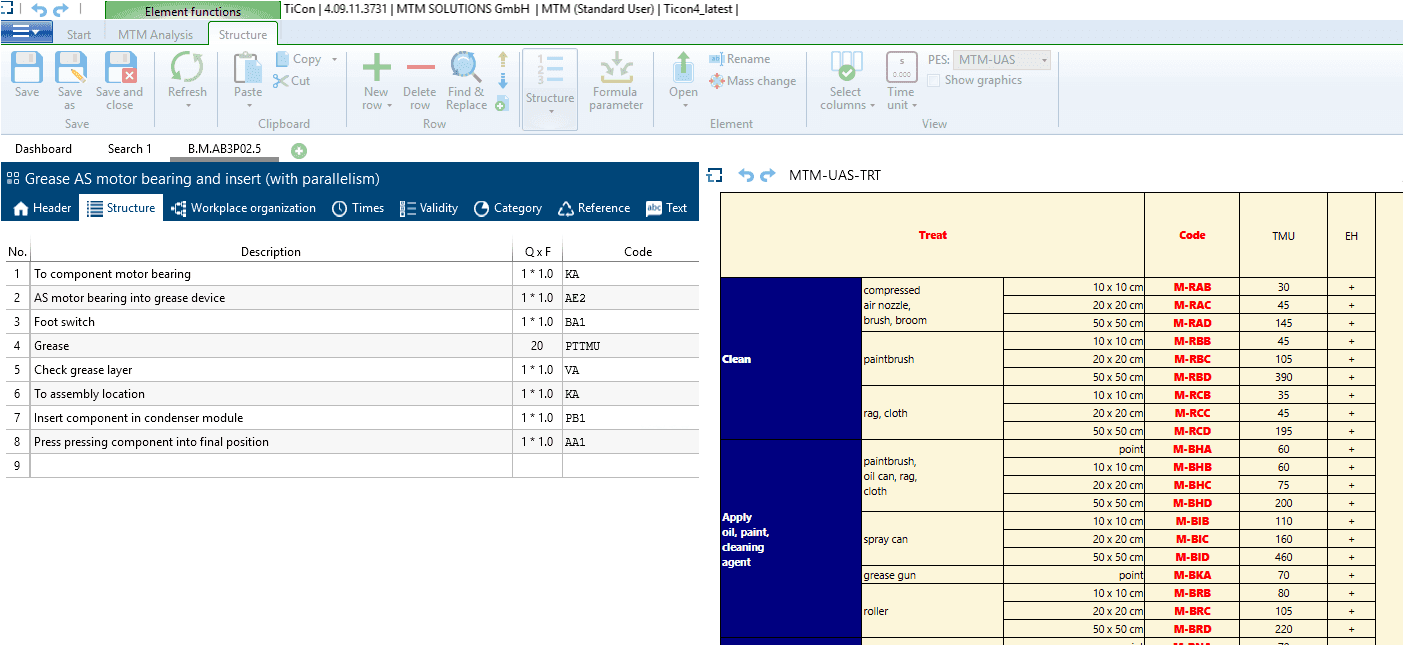This screenshot has height=645, width=1403.
Task: Open the New row dropdown
Action: point(376,105)
